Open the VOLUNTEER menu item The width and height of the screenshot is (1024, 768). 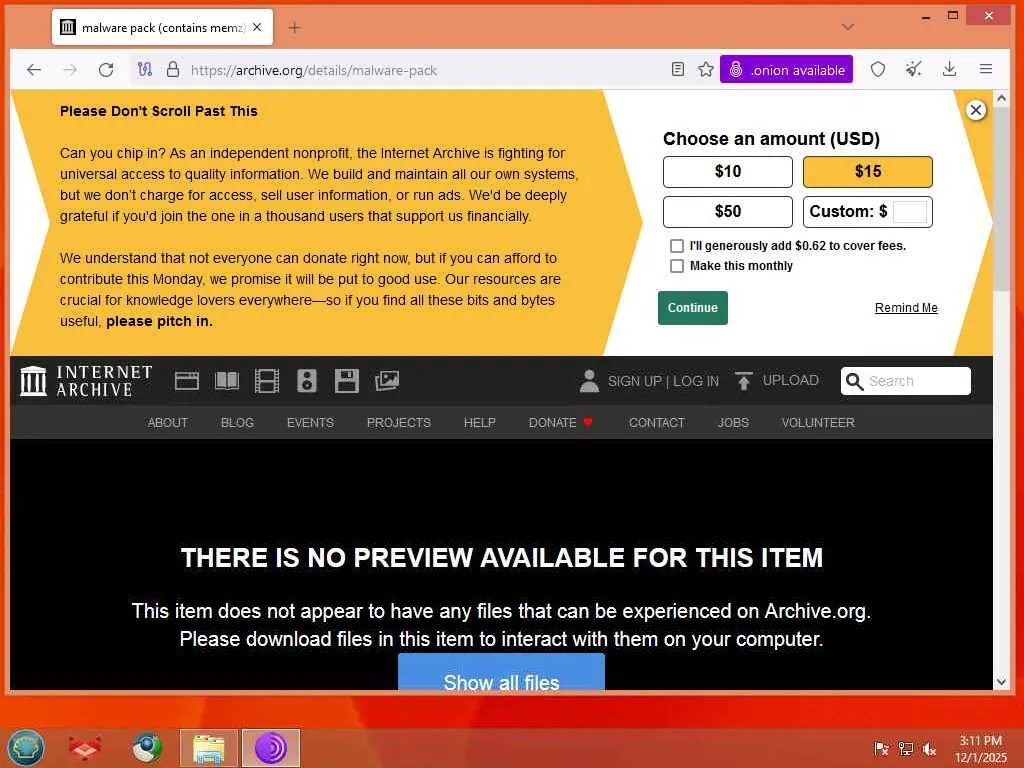(x=818, y=423)
